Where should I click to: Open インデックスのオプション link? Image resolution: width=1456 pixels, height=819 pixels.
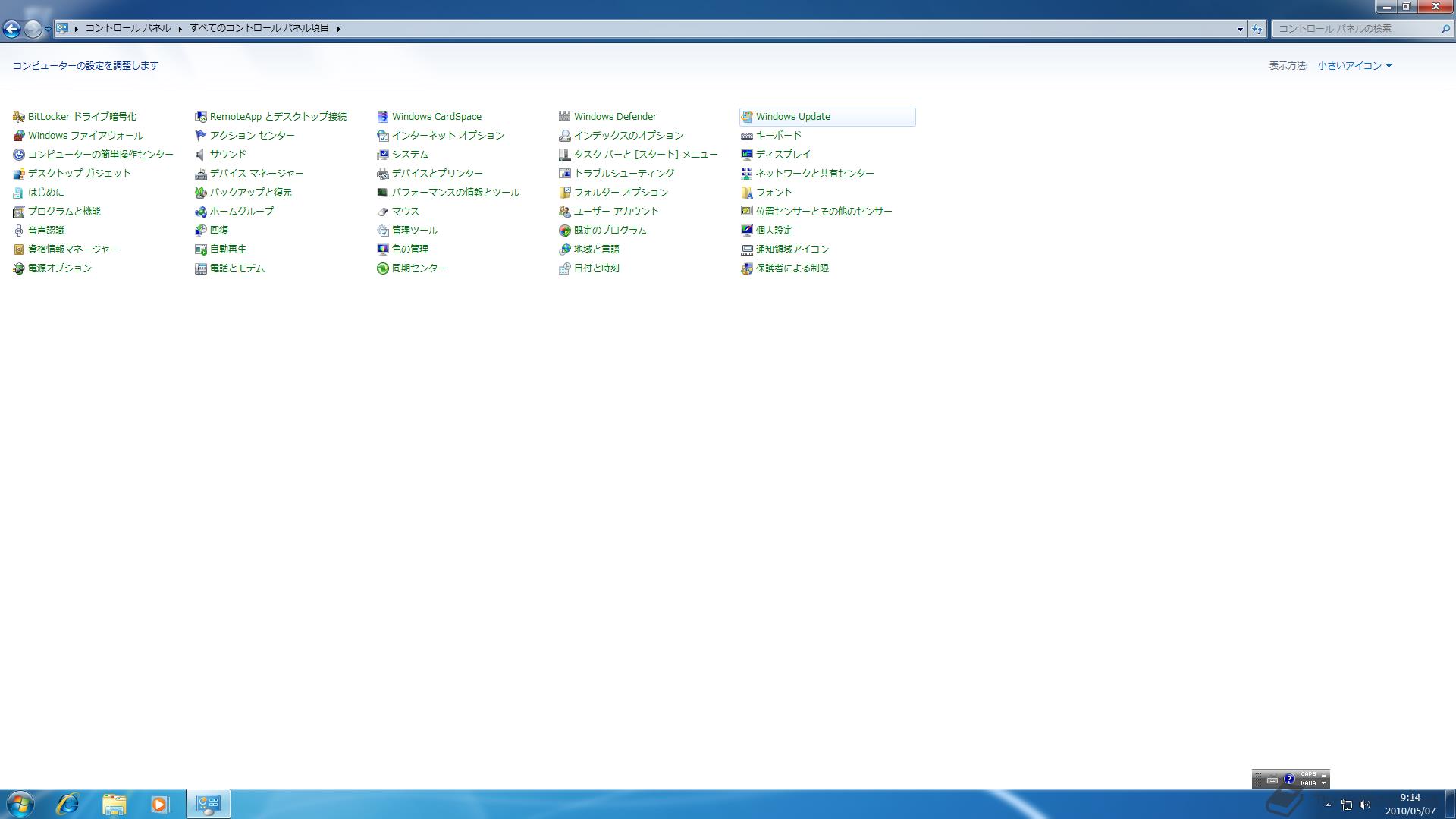point(629,136)
